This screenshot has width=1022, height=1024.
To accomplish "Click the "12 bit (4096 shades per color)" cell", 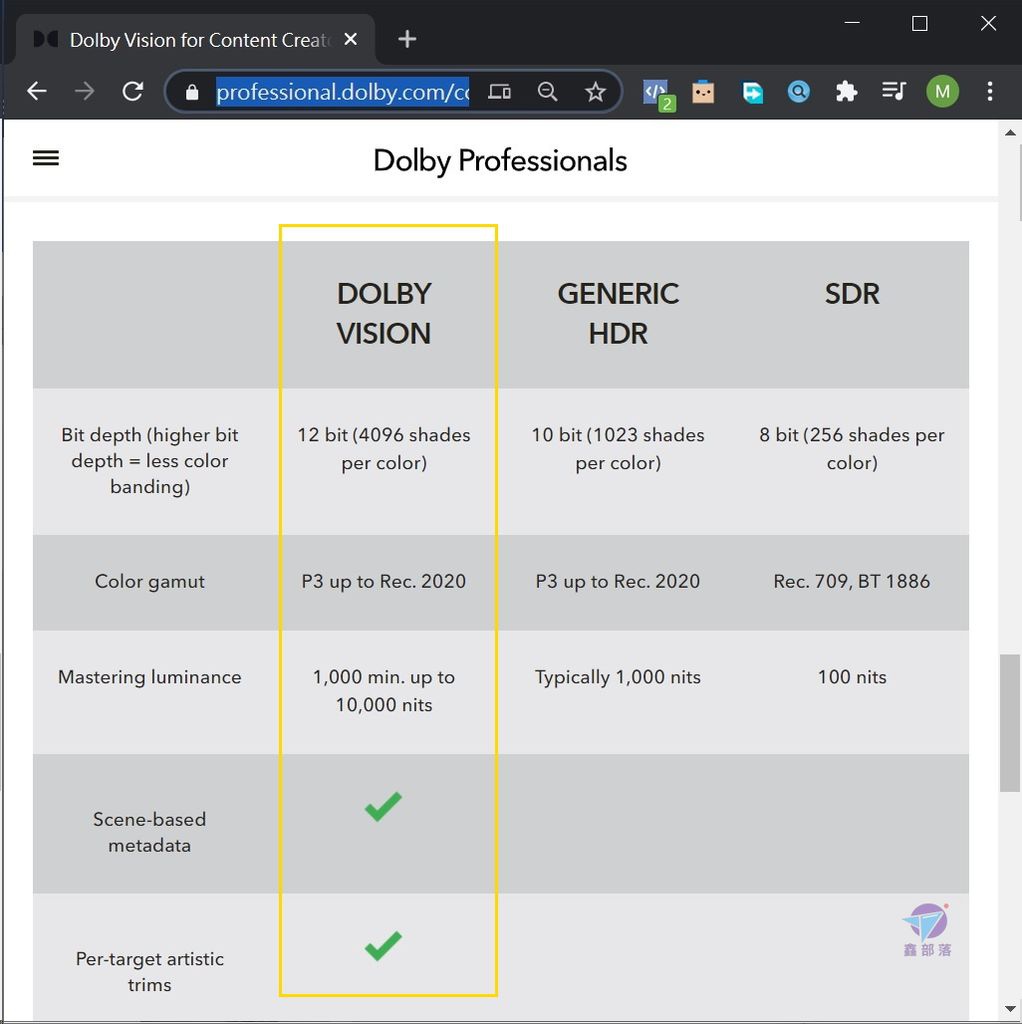I will 384,449.
